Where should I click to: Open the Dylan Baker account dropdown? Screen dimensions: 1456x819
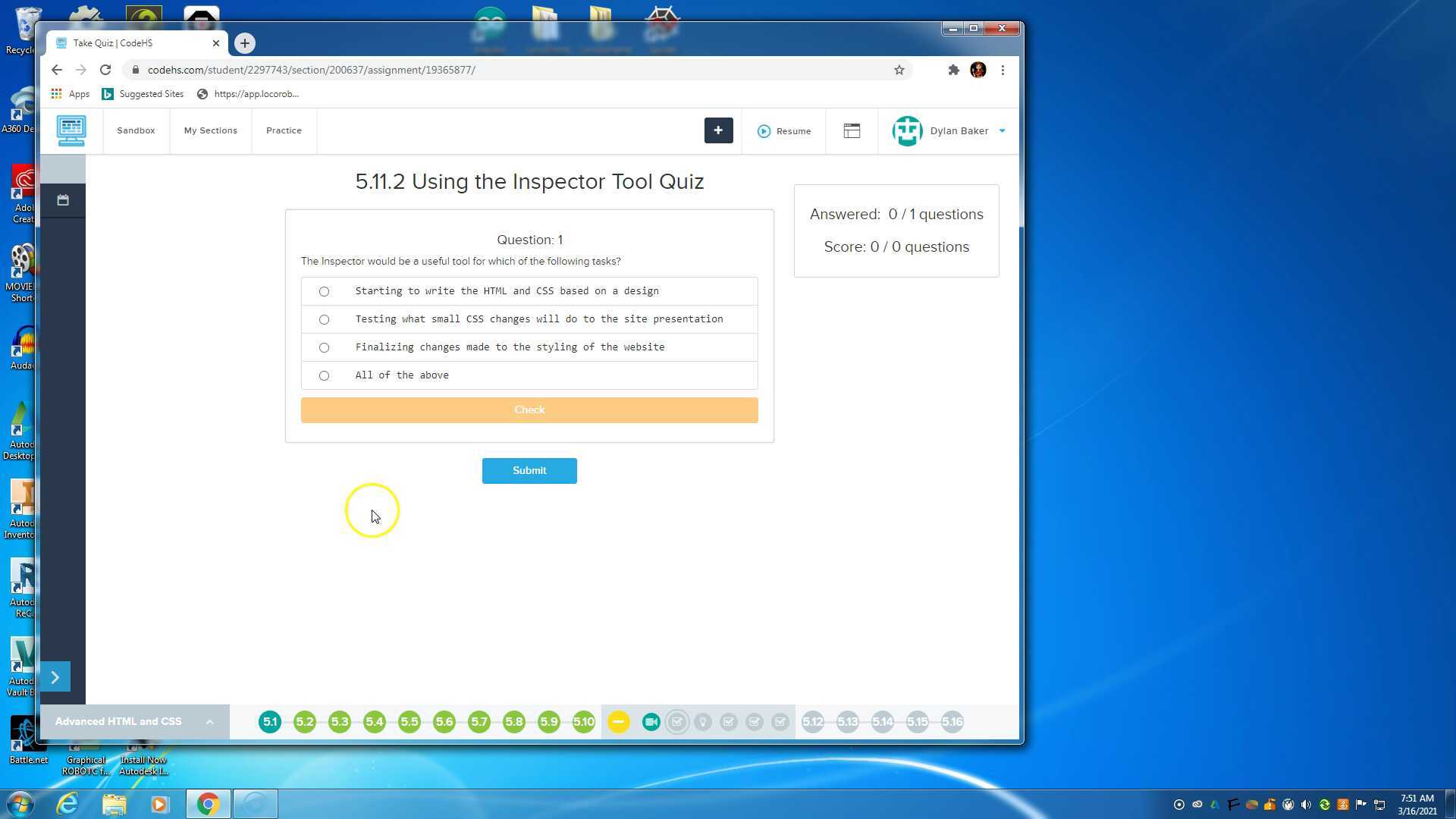tap(1001, 130)
